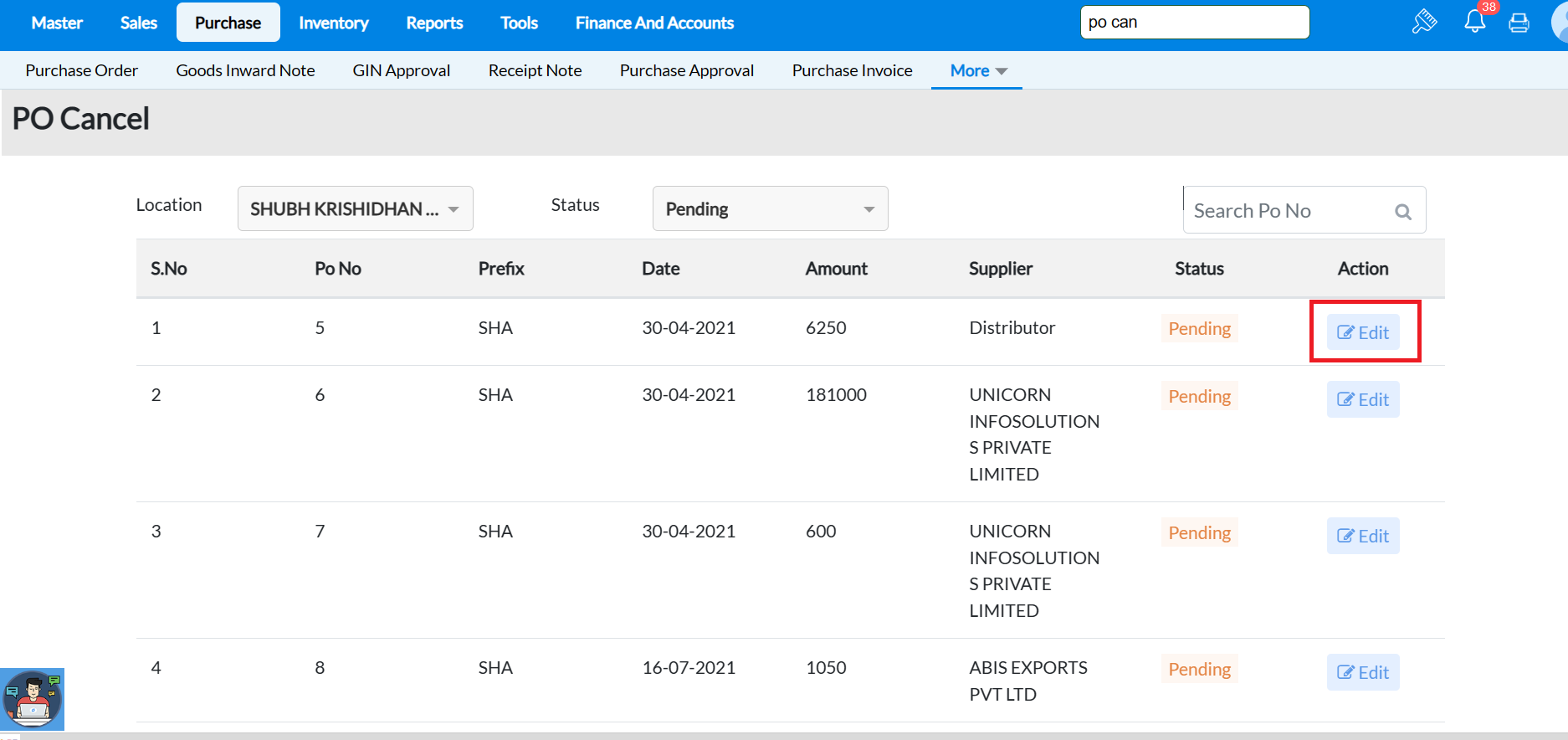The image size is (1568, 740).
Task: Switch to Goods Inward Note tab
Action: pyautogui.click(x=245, y=71)
